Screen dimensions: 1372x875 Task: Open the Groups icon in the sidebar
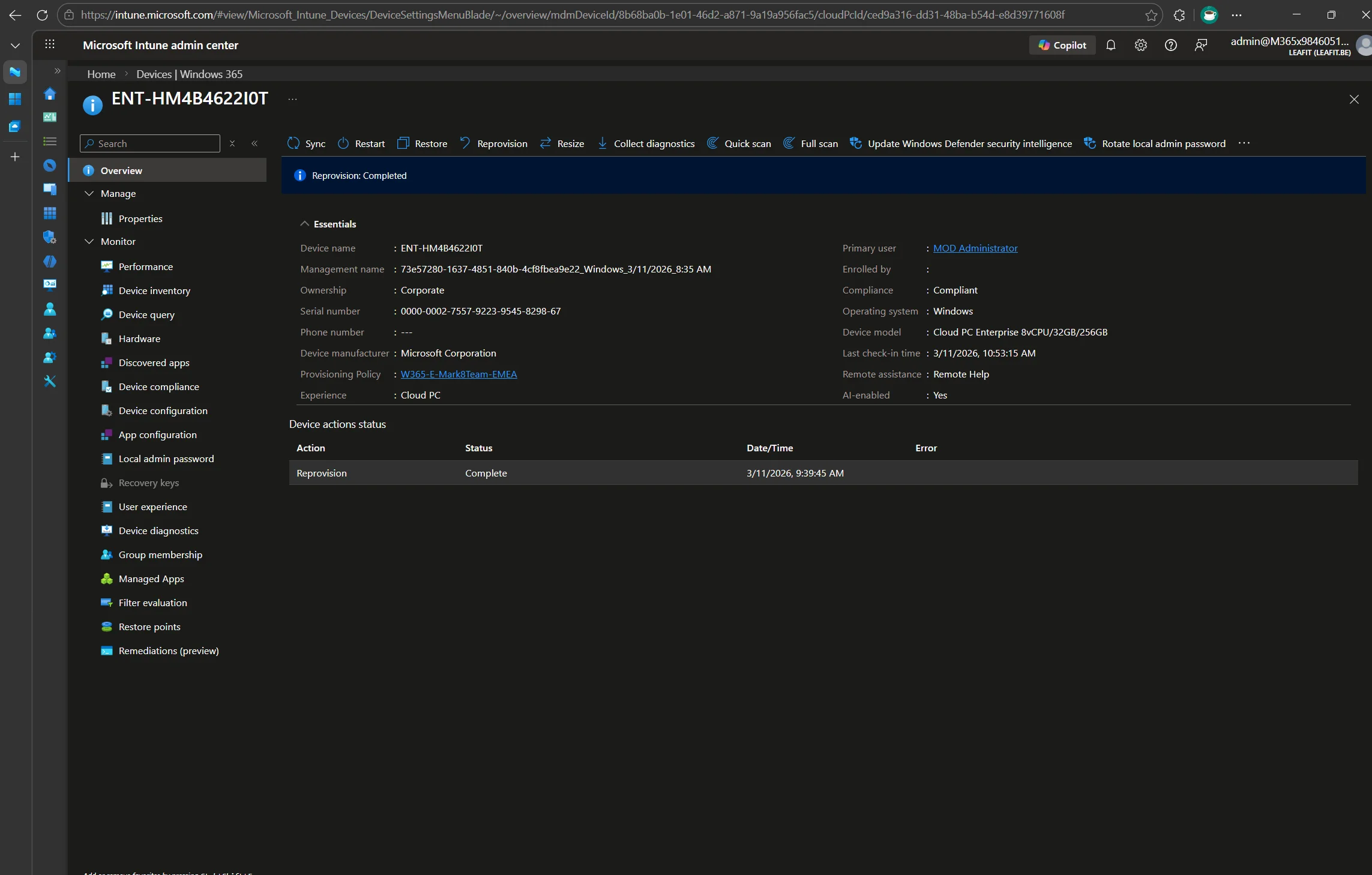click(x=50, y=333)
